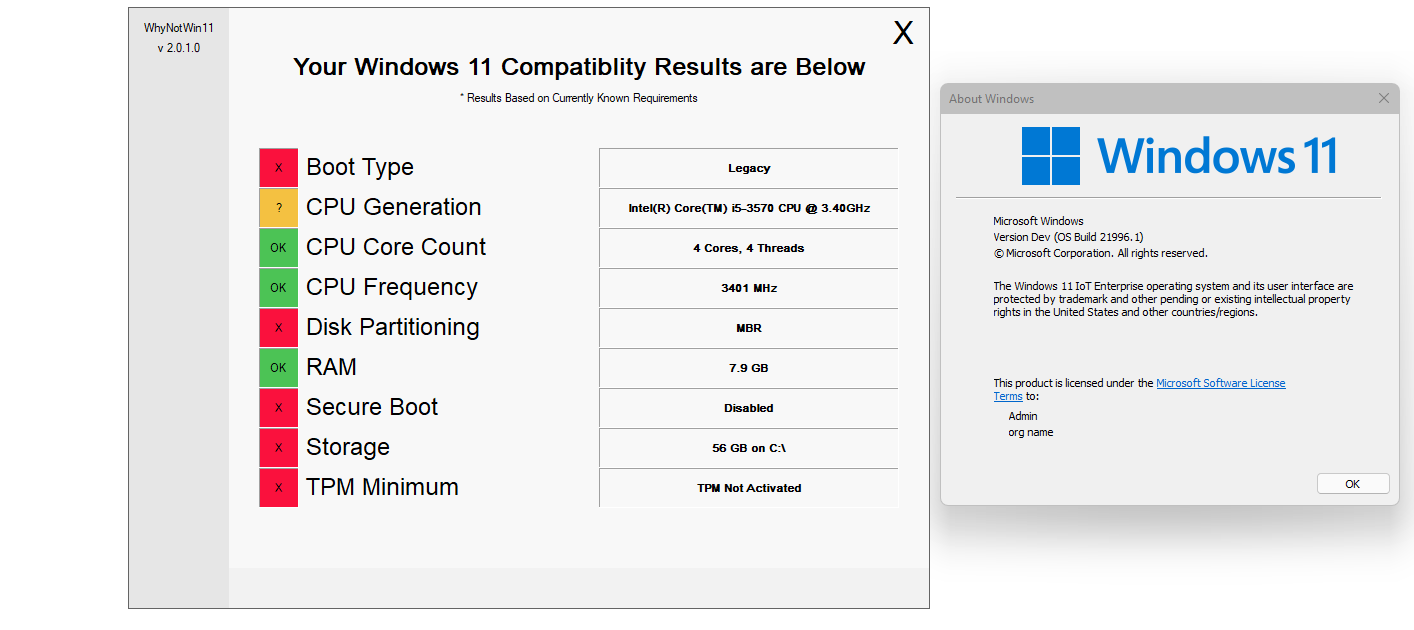Click the Admin licensee name
This screenshot has width=1414, height=630.
pos(1023,416)
